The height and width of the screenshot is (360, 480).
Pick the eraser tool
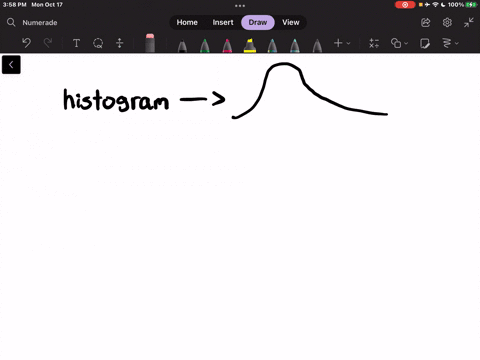(x=150, y=43)
